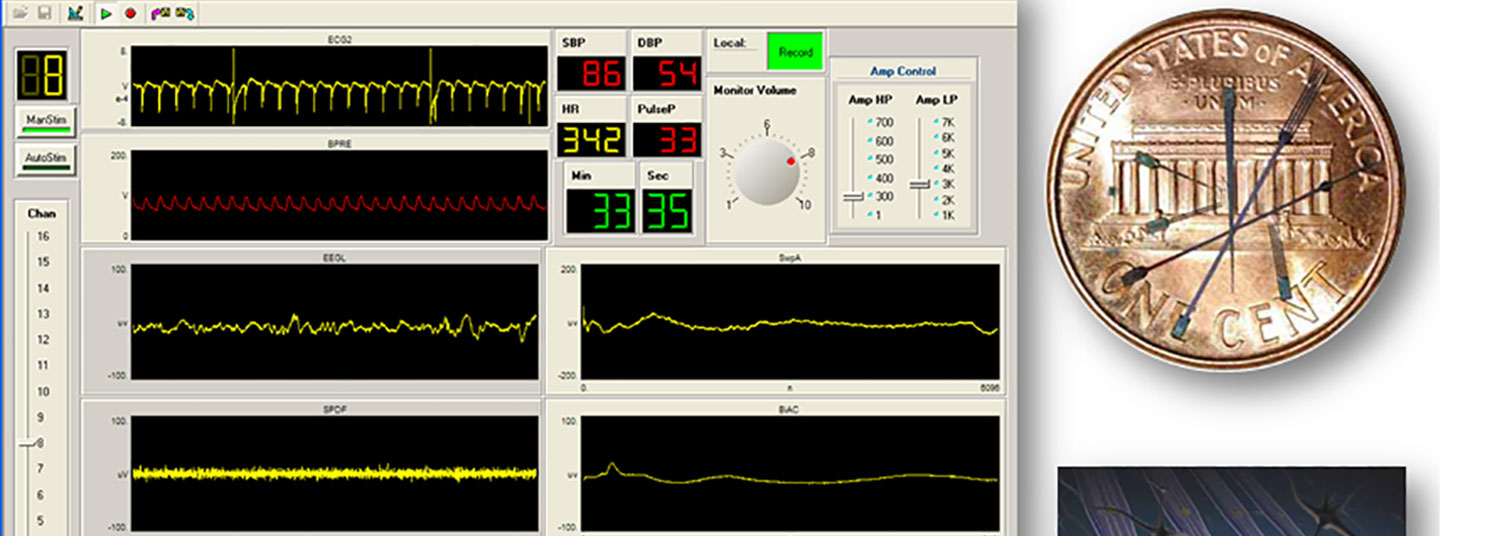The image size is (1500, 536).
Task: Click the ECG2 waveform display
Action: click(x=338, y=86)
